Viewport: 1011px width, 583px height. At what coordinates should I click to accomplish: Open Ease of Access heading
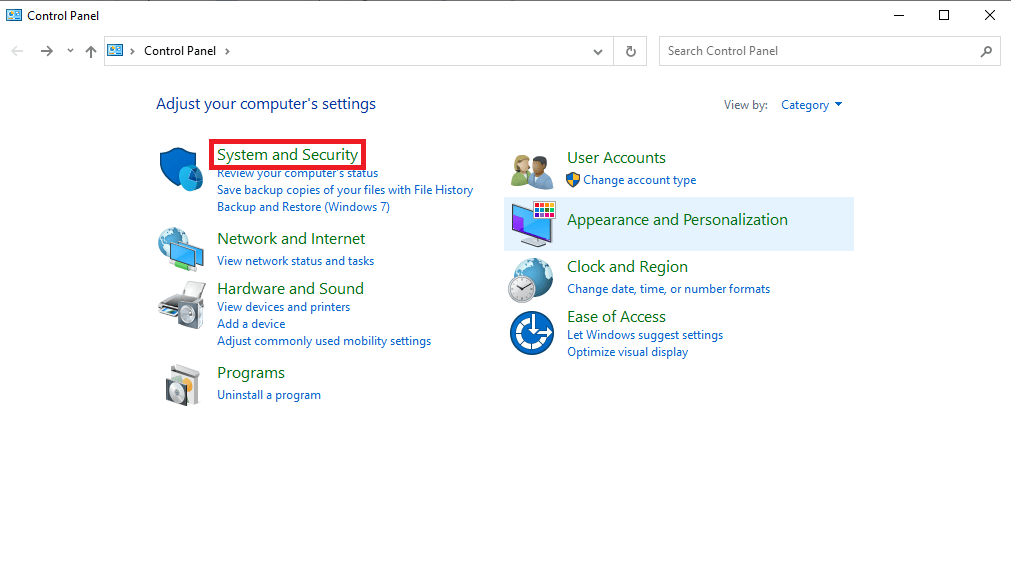tap(616, 317)
